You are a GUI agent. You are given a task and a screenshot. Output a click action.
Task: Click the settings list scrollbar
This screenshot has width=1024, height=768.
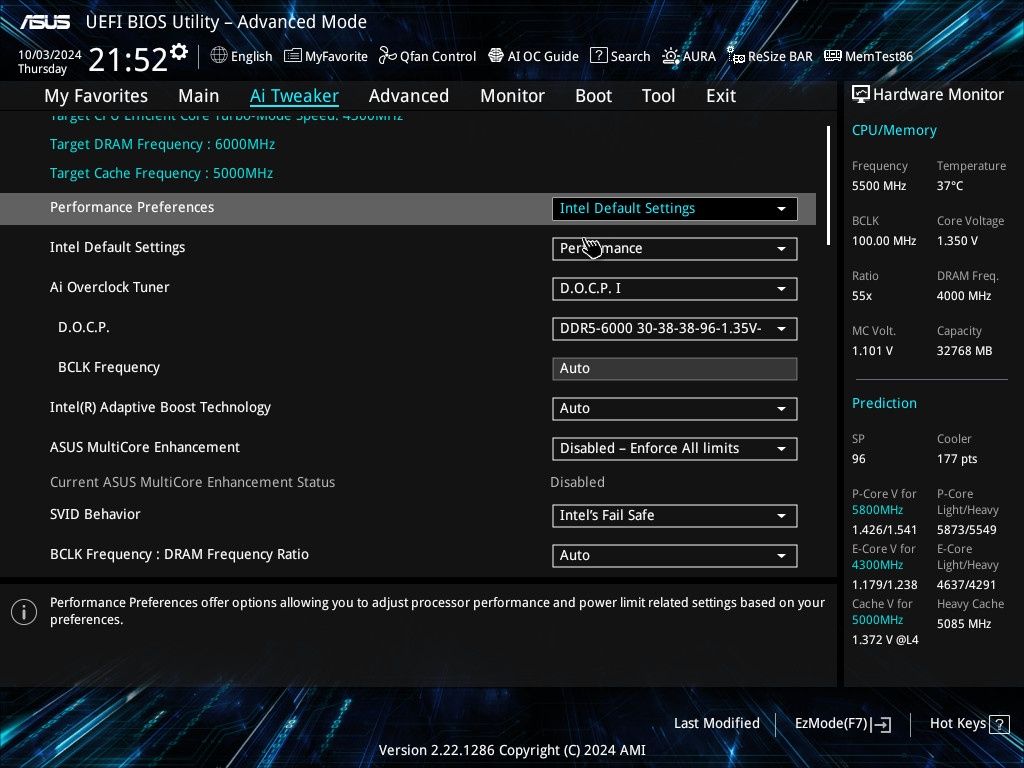tap(828, 185)
